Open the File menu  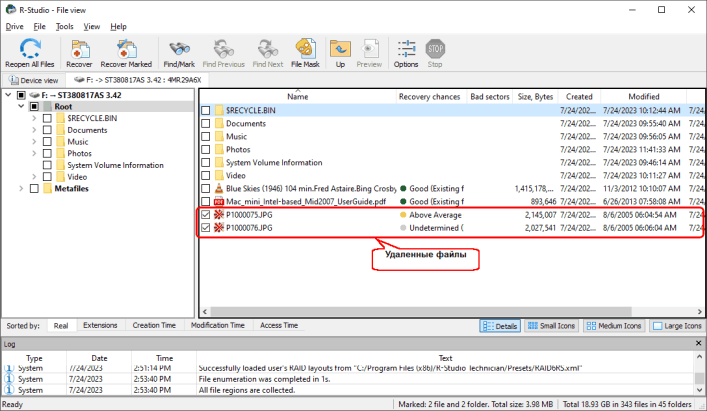click(x=40, y=27)
